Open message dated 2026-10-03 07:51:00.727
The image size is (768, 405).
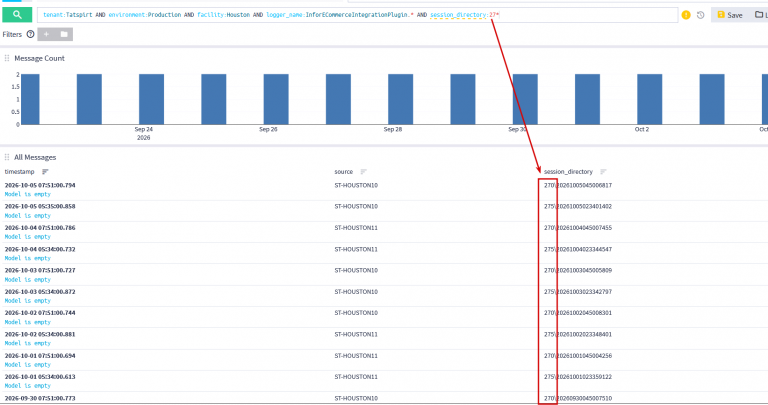[x=40, y=270]
